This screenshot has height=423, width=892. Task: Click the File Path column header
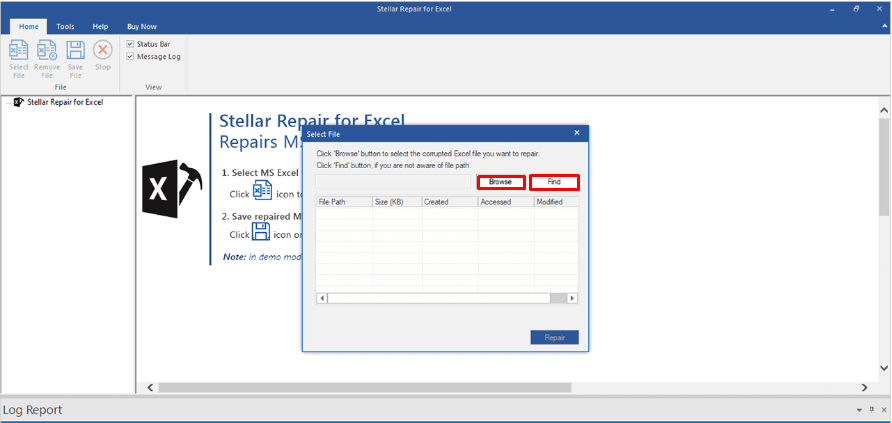344,202
